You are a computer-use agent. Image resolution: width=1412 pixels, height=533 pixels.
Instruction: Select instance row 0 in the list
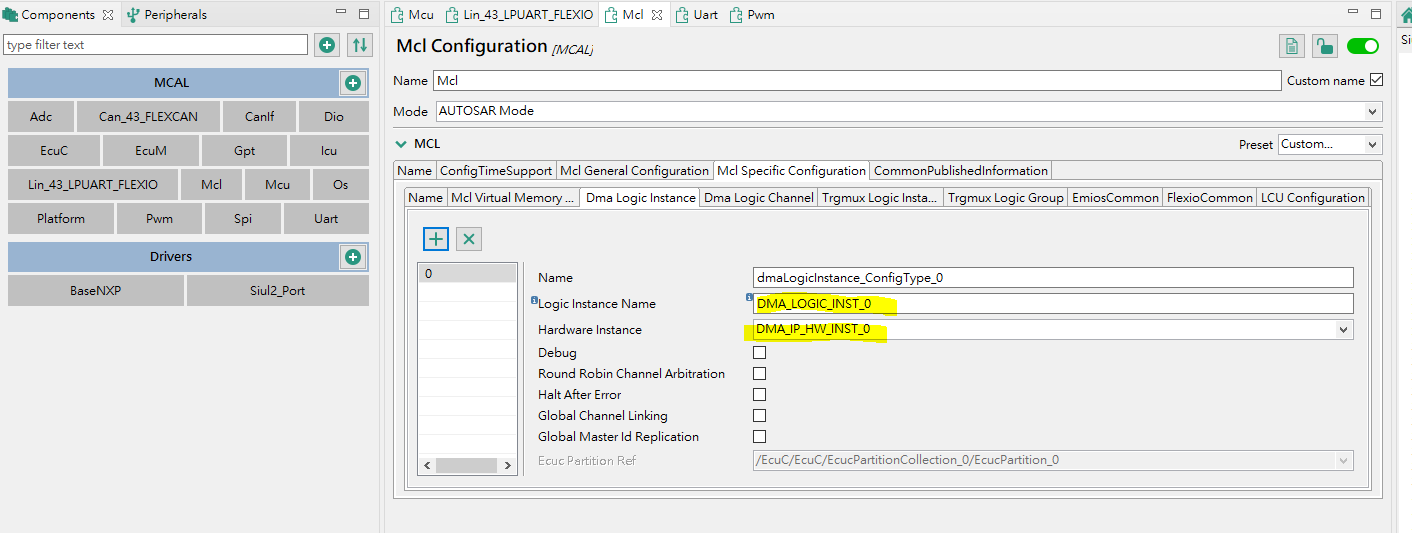(467, 273)
